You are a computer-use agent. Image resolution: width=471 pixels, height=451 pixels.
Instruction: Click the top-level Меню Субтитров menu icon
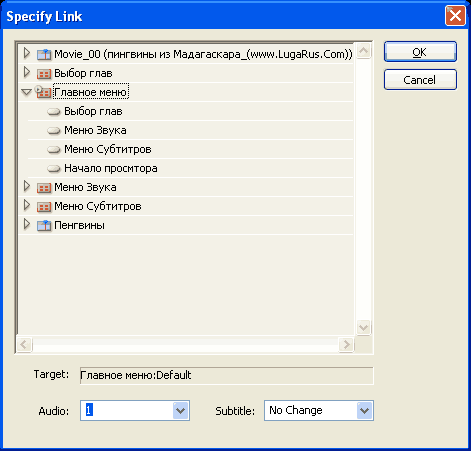44,207
